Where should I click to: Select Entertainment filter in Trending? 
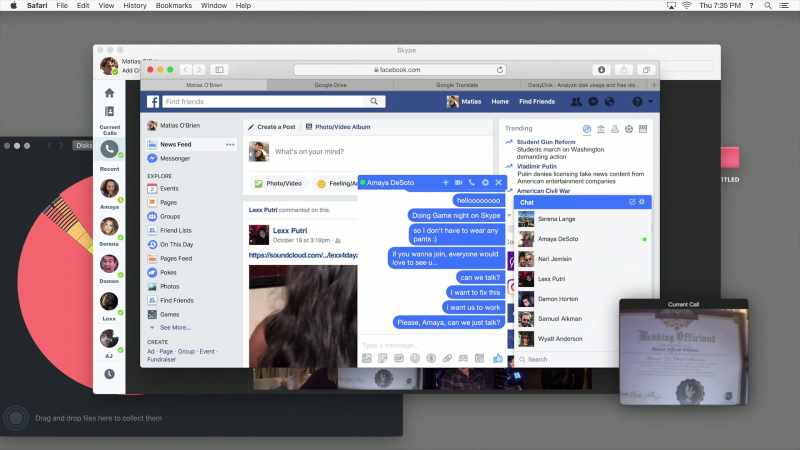[643, 129]
